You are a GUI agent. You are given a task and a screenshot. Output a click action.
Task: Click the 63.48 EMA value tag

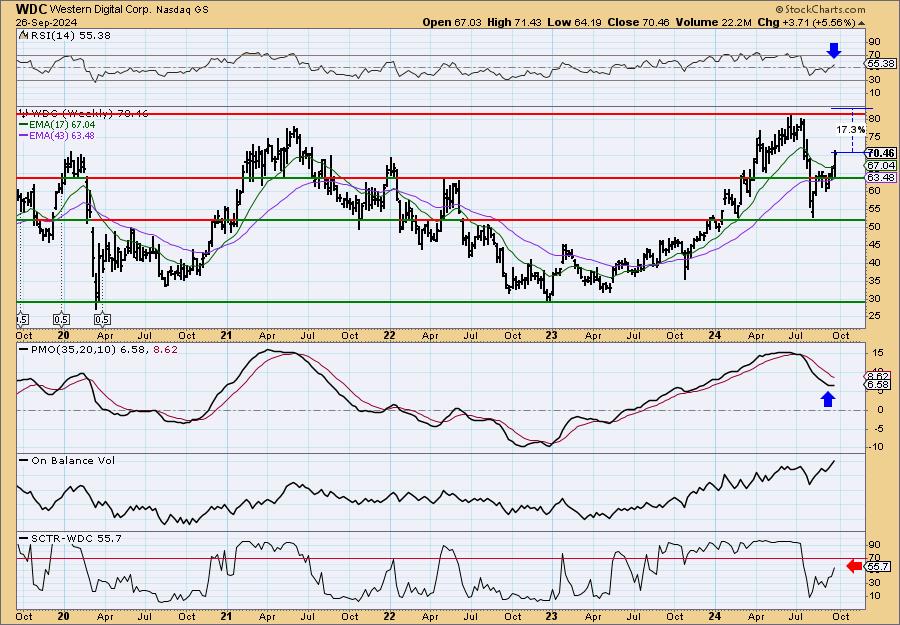coord(881,177)
